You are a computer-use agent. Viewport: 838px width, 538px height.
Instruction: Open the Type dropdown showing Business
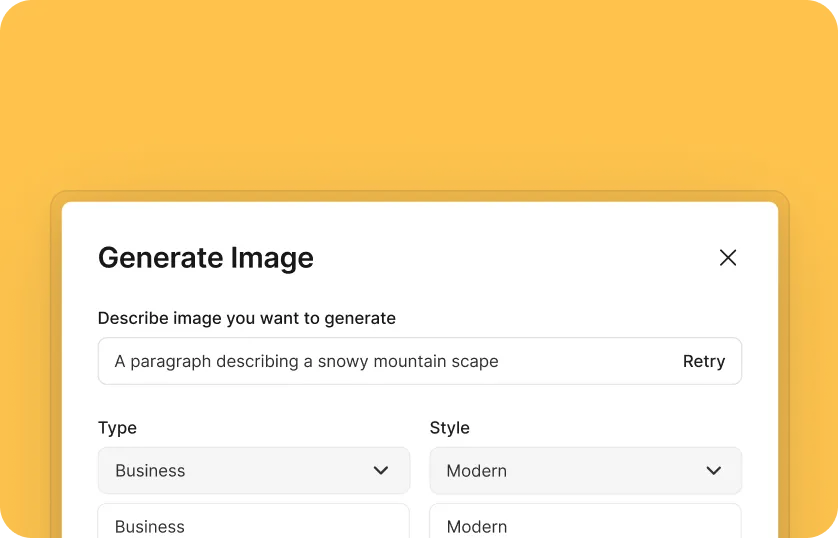click(x=253, y=470)
